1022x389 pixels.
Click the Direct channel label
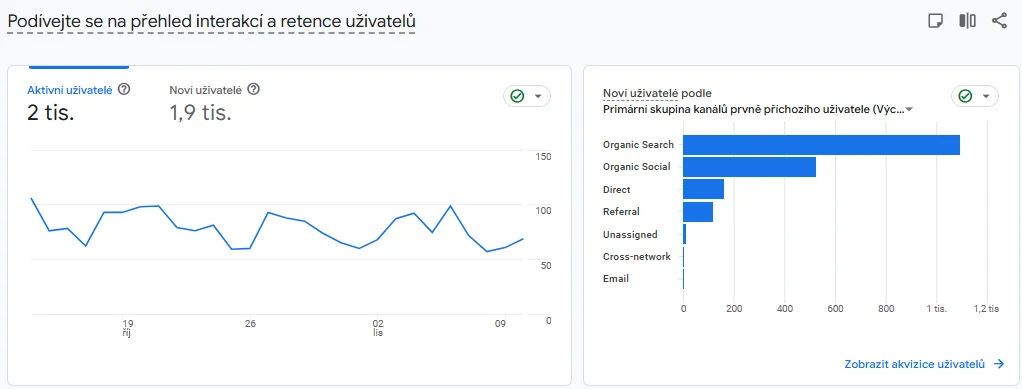tap(617, 190)
